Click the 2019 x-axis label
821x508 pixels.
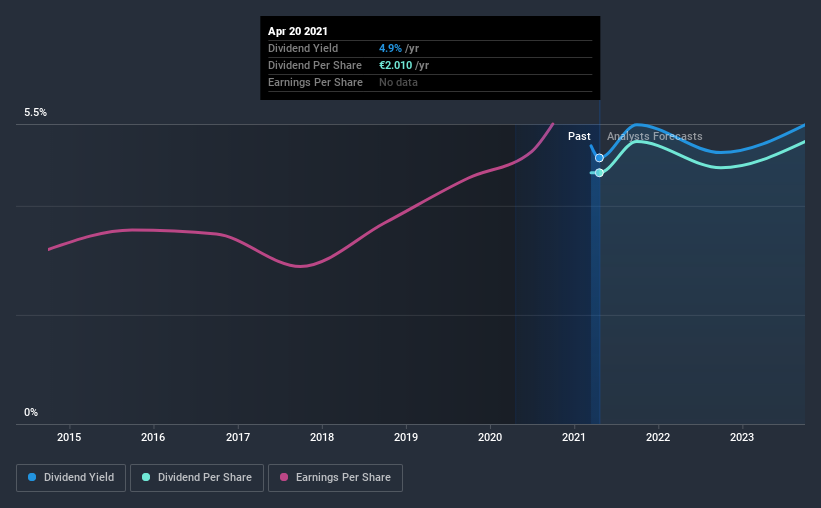coord(406,437)
